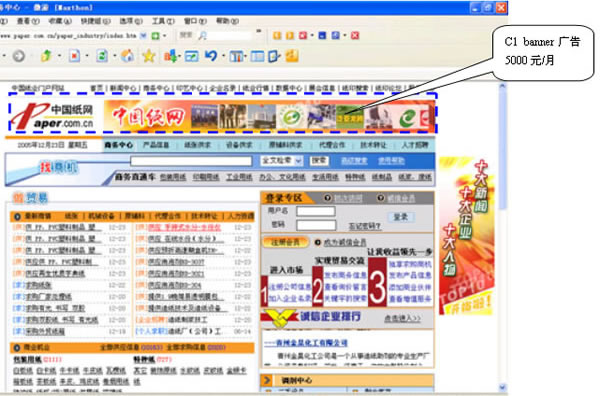This screenshot has height=396, width=600.
Task: Click the 中国纸网 banner advertisement image
Action: [x=269, y=116]
